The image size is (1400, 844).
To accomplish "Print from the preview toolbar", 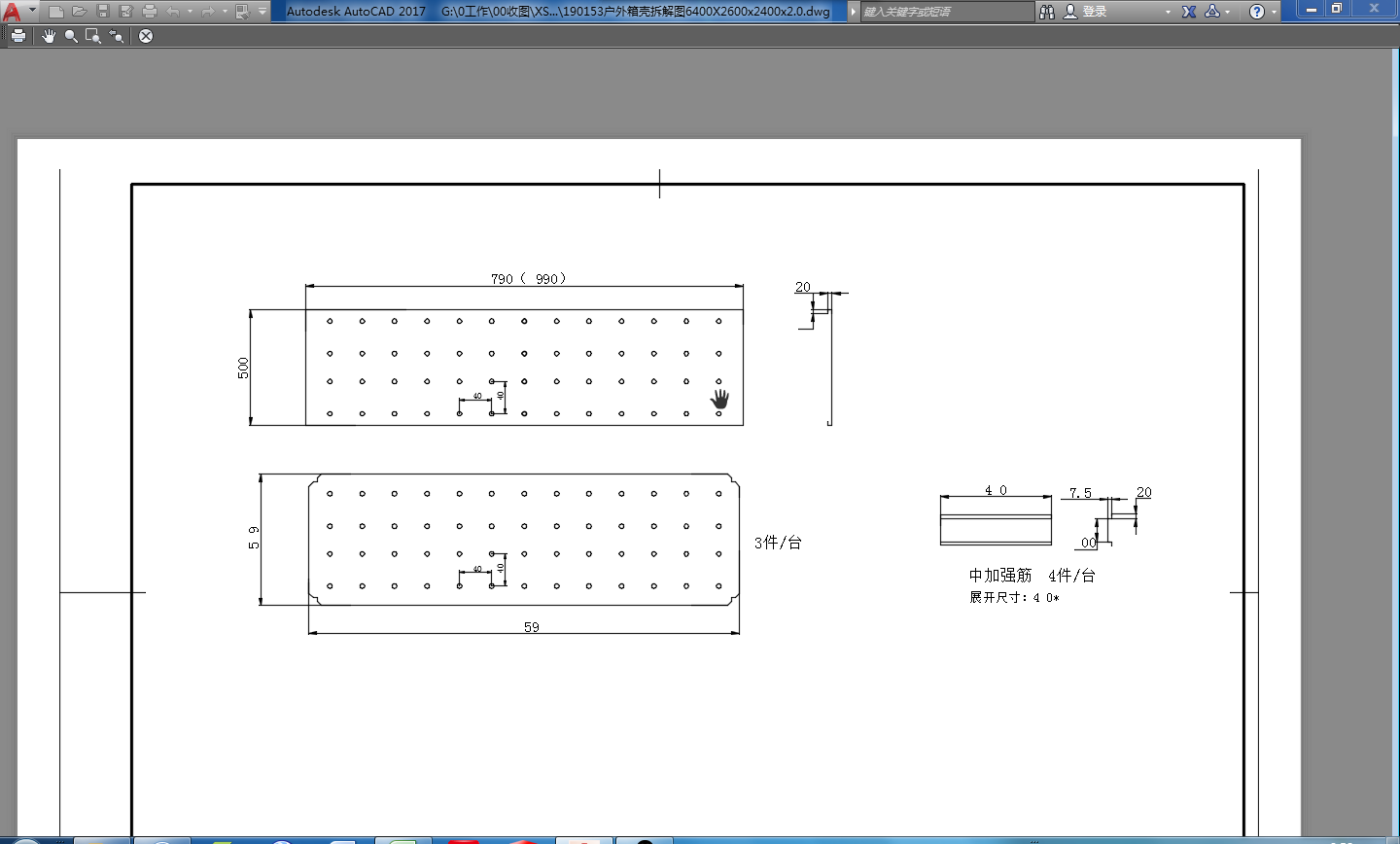I will coord(18,36).
